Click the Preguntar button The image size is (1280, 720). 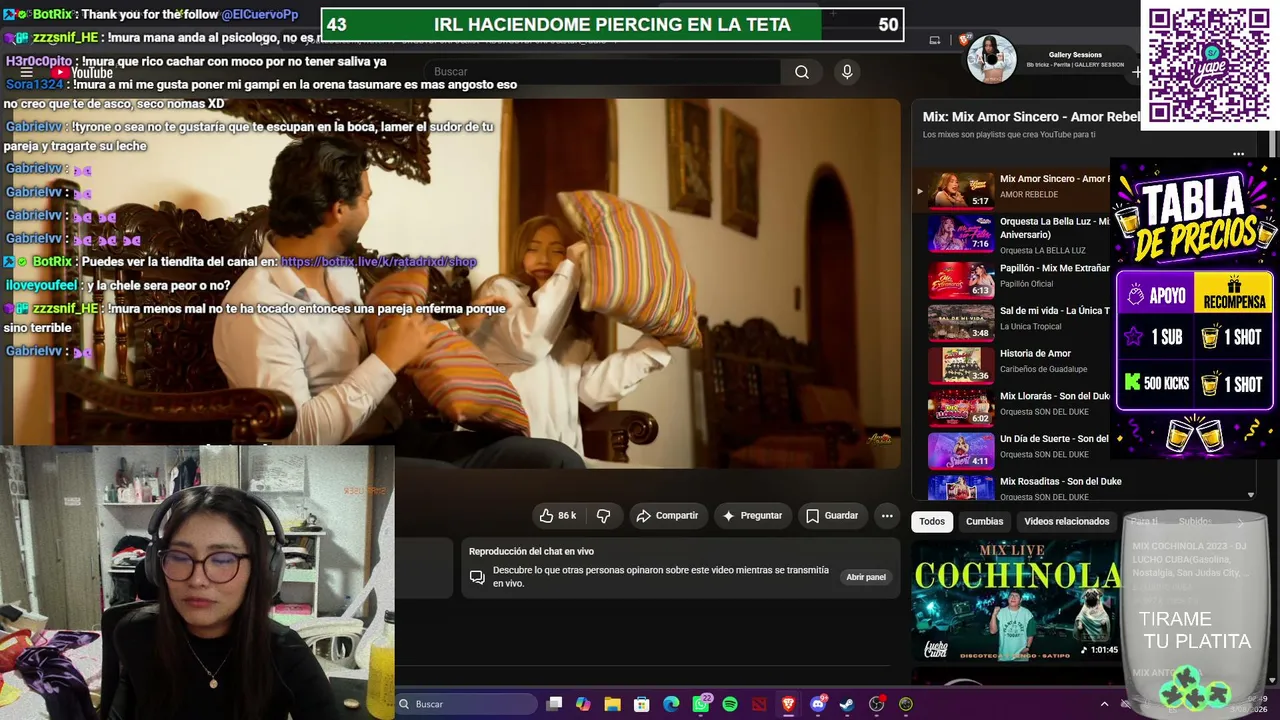(x=752, y=516)
